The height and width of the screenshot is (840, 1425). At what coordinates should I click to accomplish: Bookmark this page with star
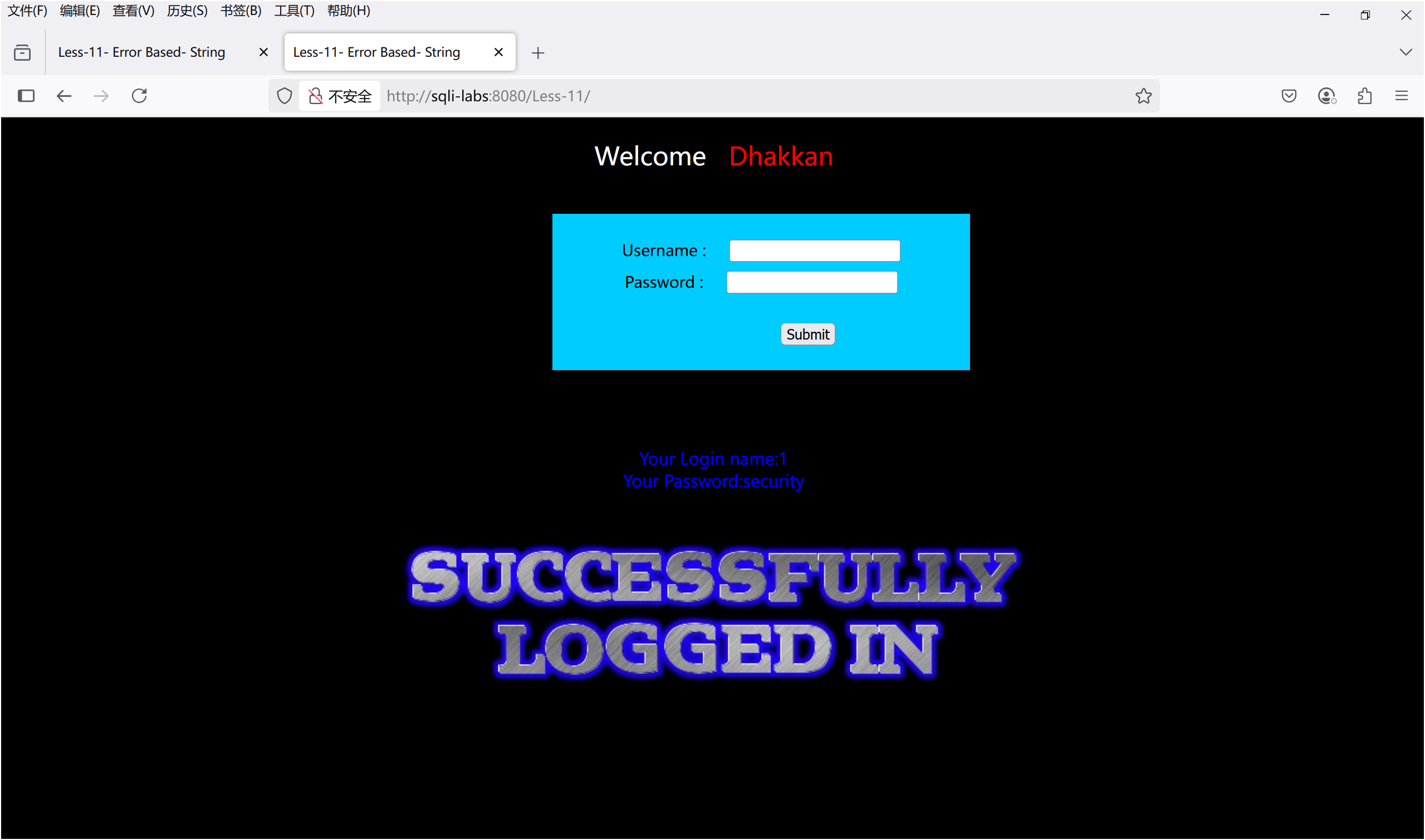coord(1143,96)
